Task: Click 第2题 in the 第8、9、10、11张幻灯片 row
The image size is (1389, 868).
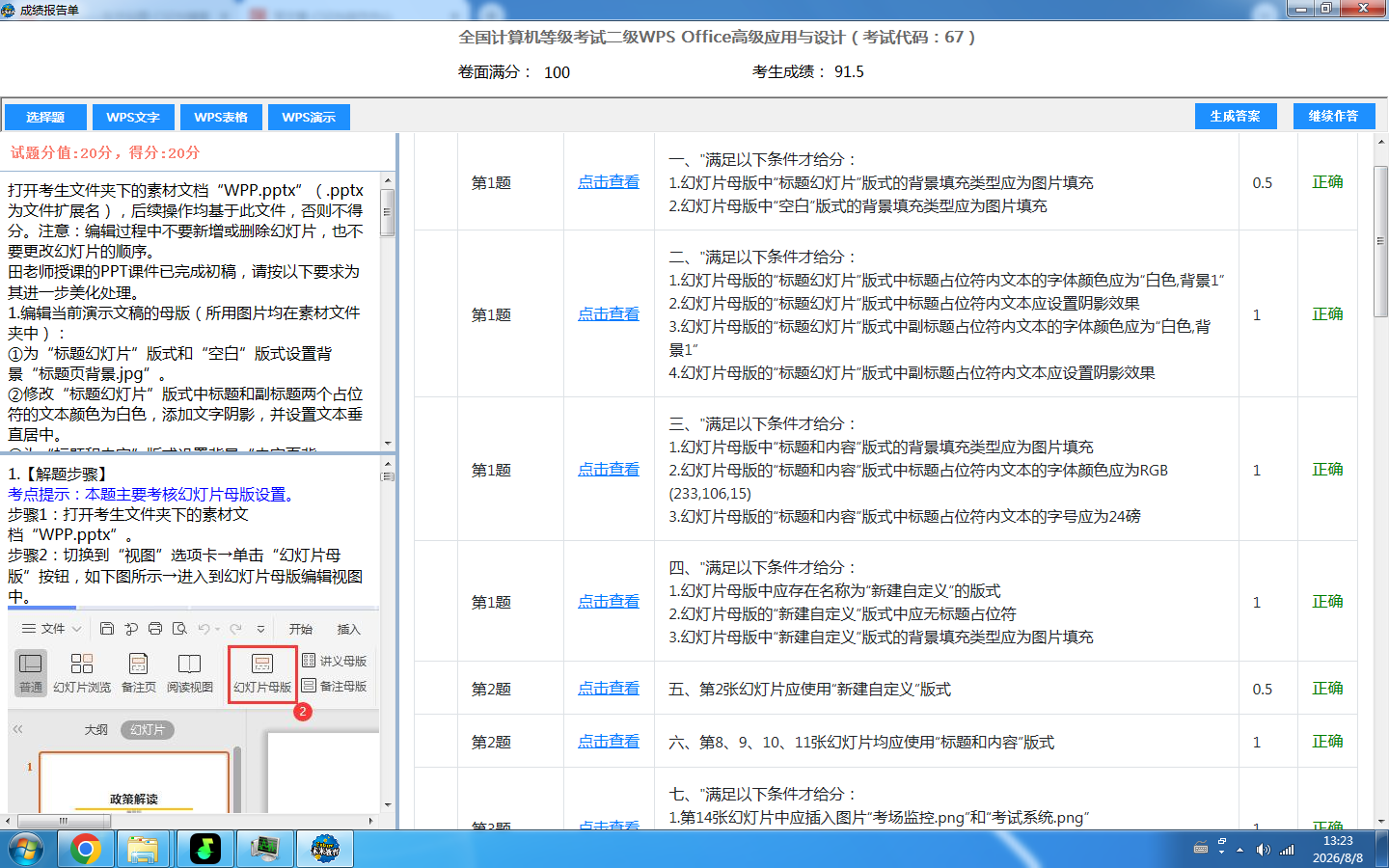Action: pos(491,743)
